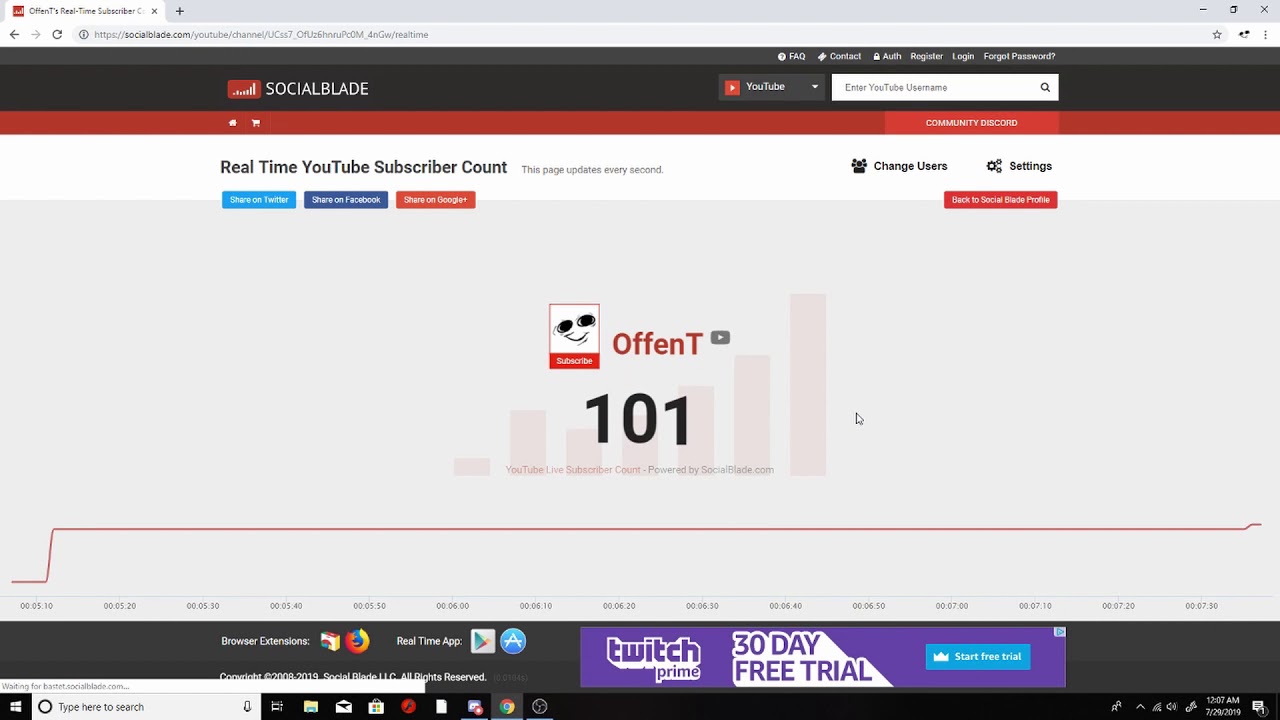This screenshot has width=1280, height=720.
Task: Close the Twitch ad via AdChoices icon
Action: click(1059, 632)
